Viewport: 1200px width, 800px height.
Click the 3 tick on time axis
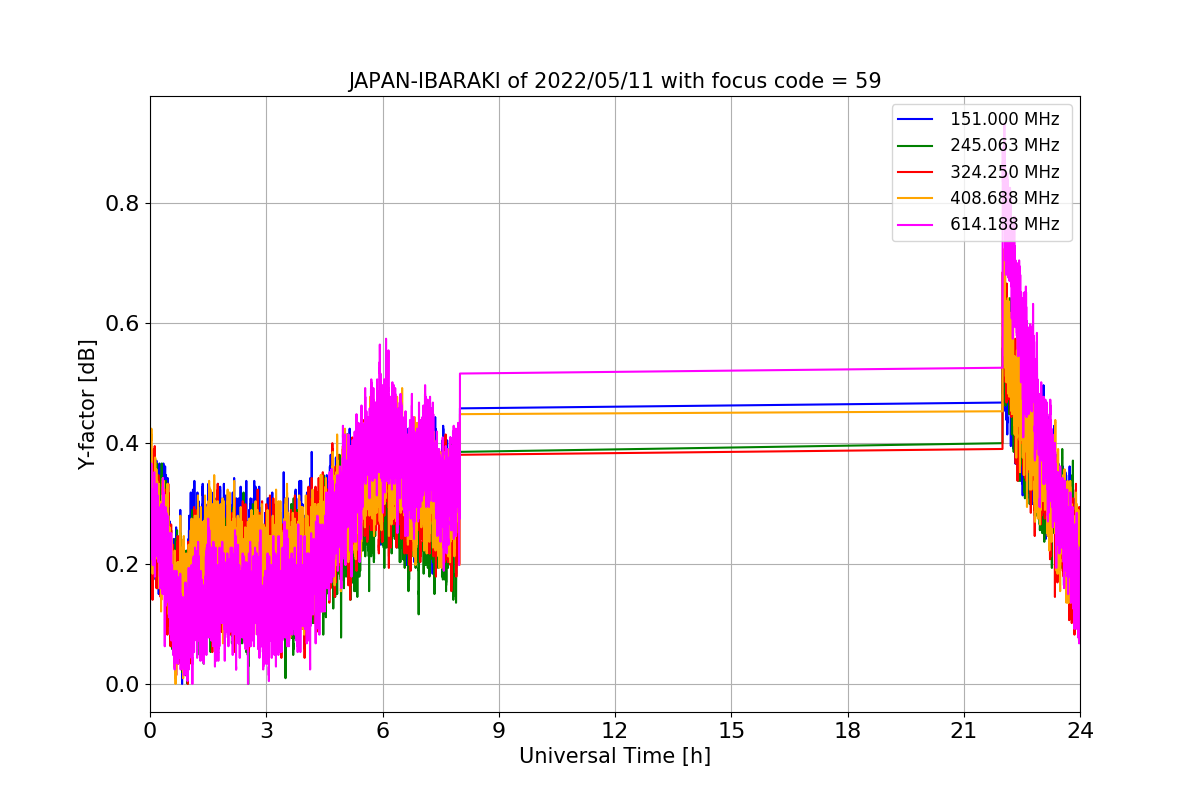coord(266,730)
